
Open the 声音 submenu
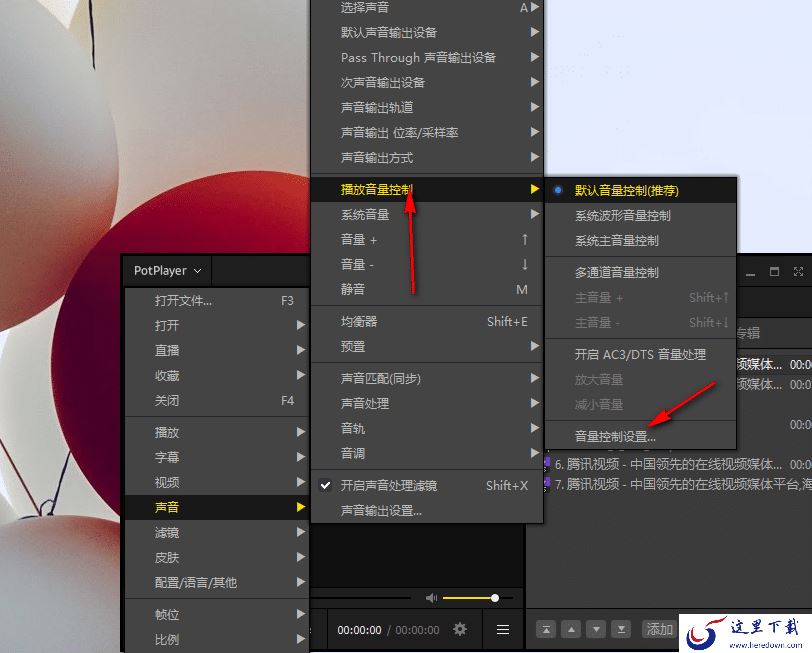(x=218, y=507)
